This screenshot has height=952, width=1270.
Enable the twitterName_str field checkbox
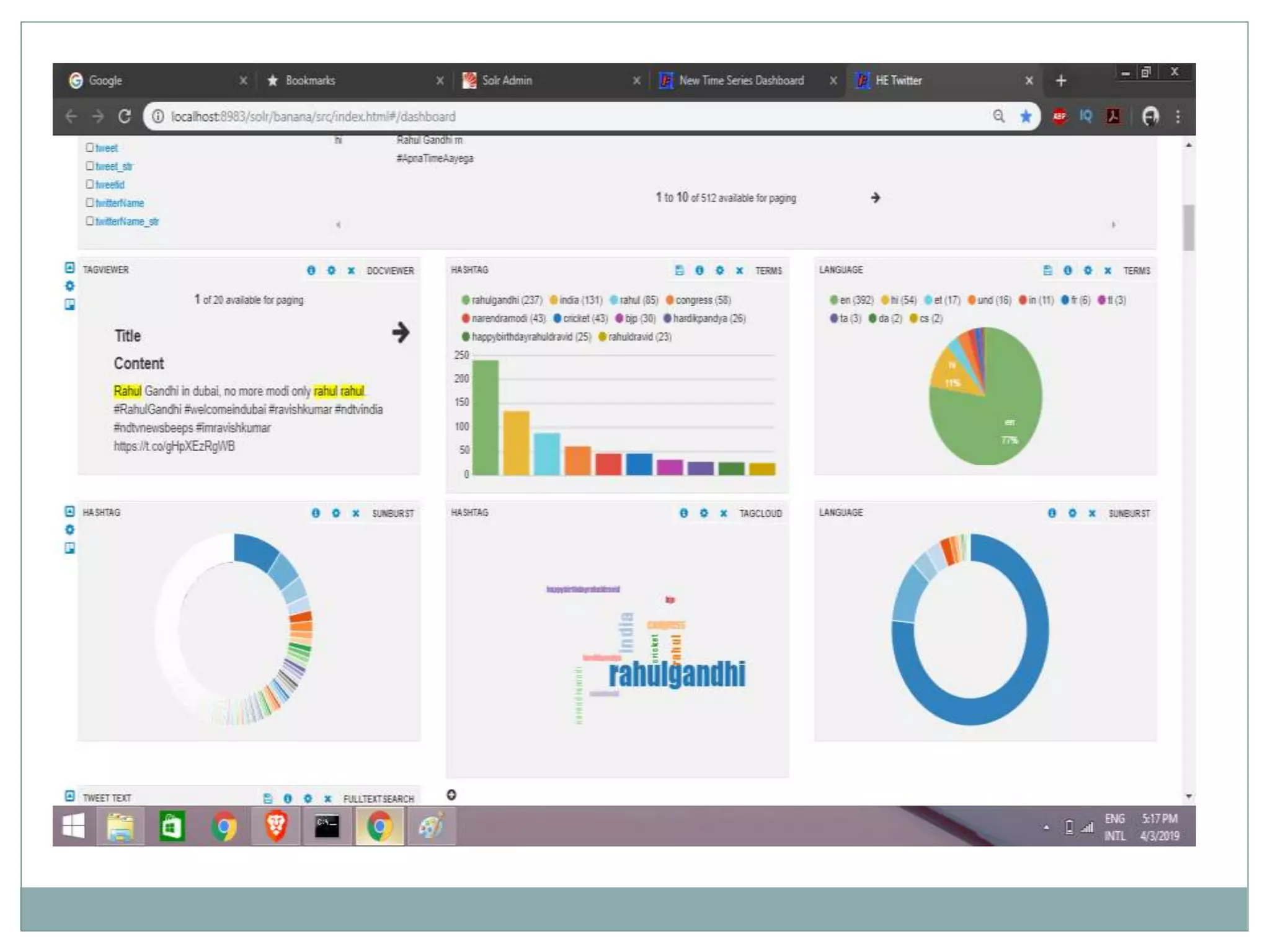[x=90, y=221]
